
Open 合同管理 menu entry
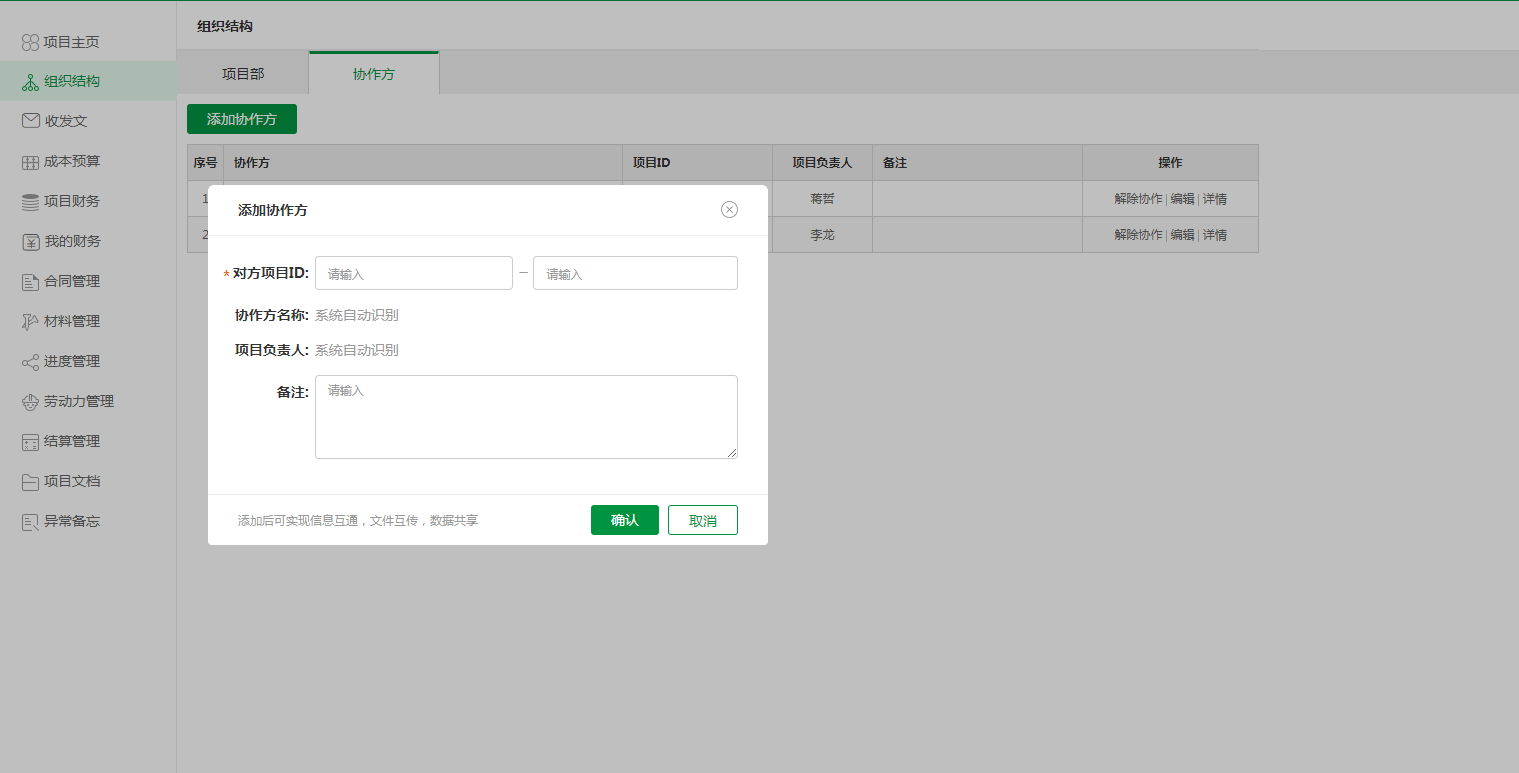(x=88, y=281)
